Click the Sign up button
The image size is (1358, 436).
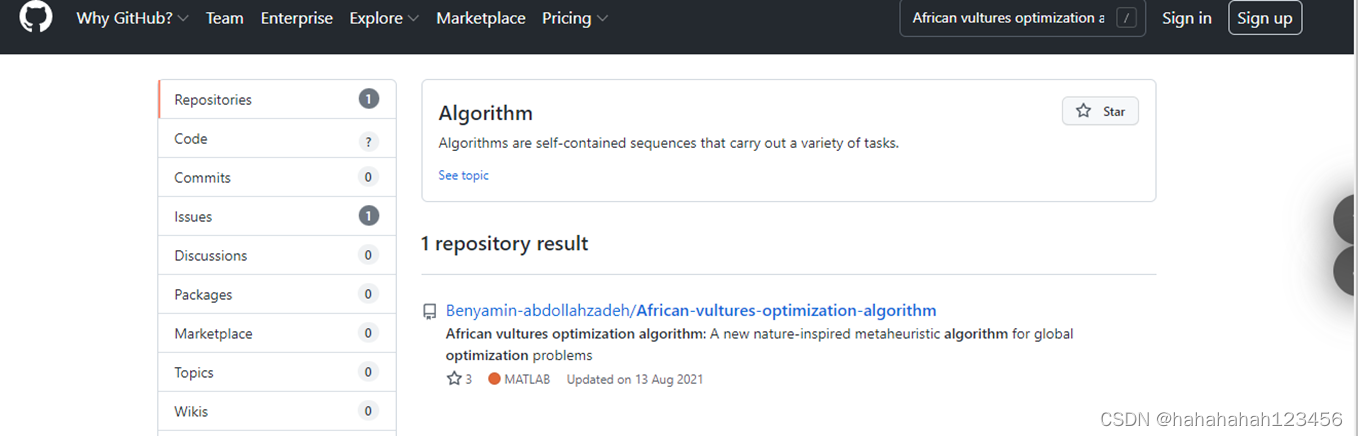(x=1265, y=18)
